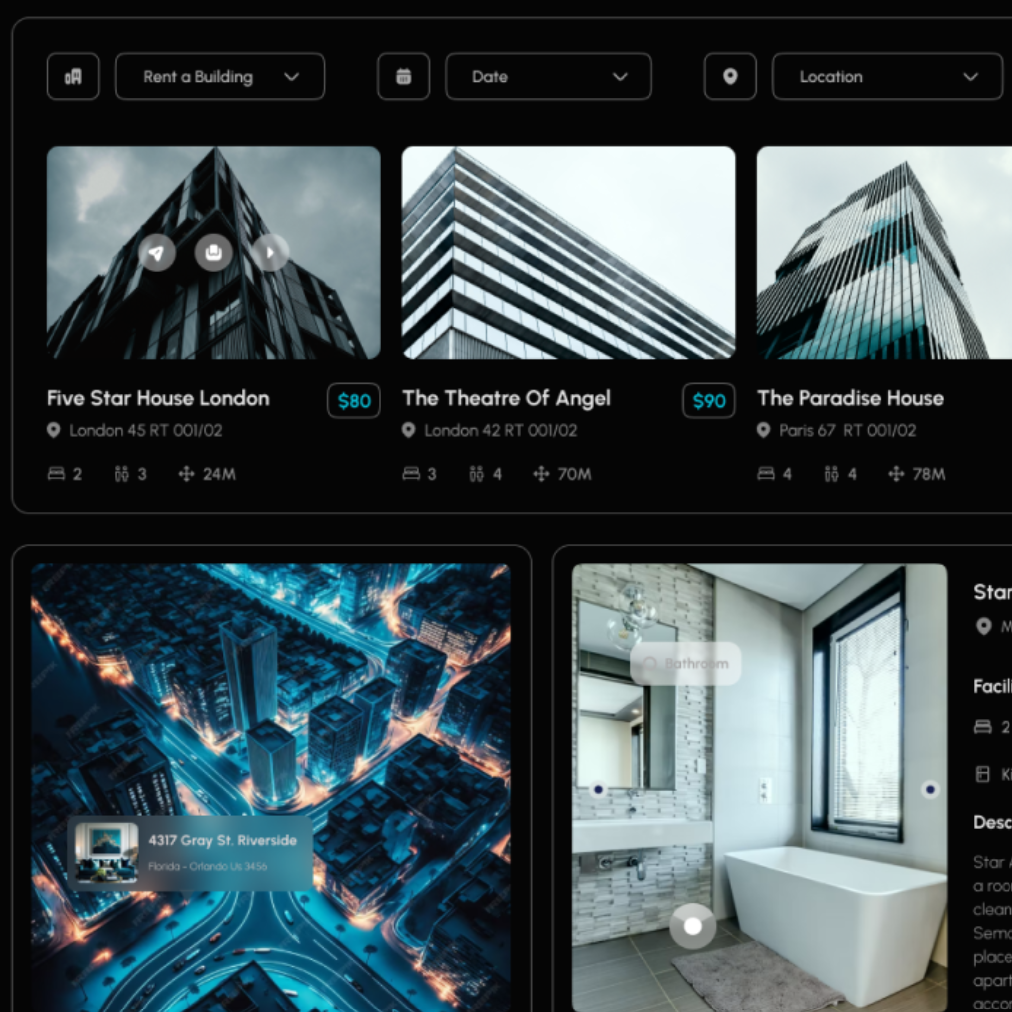Click the $80 price badge
The height and width of the screenshot is (1012, 1012).
(x=354, y=401)
